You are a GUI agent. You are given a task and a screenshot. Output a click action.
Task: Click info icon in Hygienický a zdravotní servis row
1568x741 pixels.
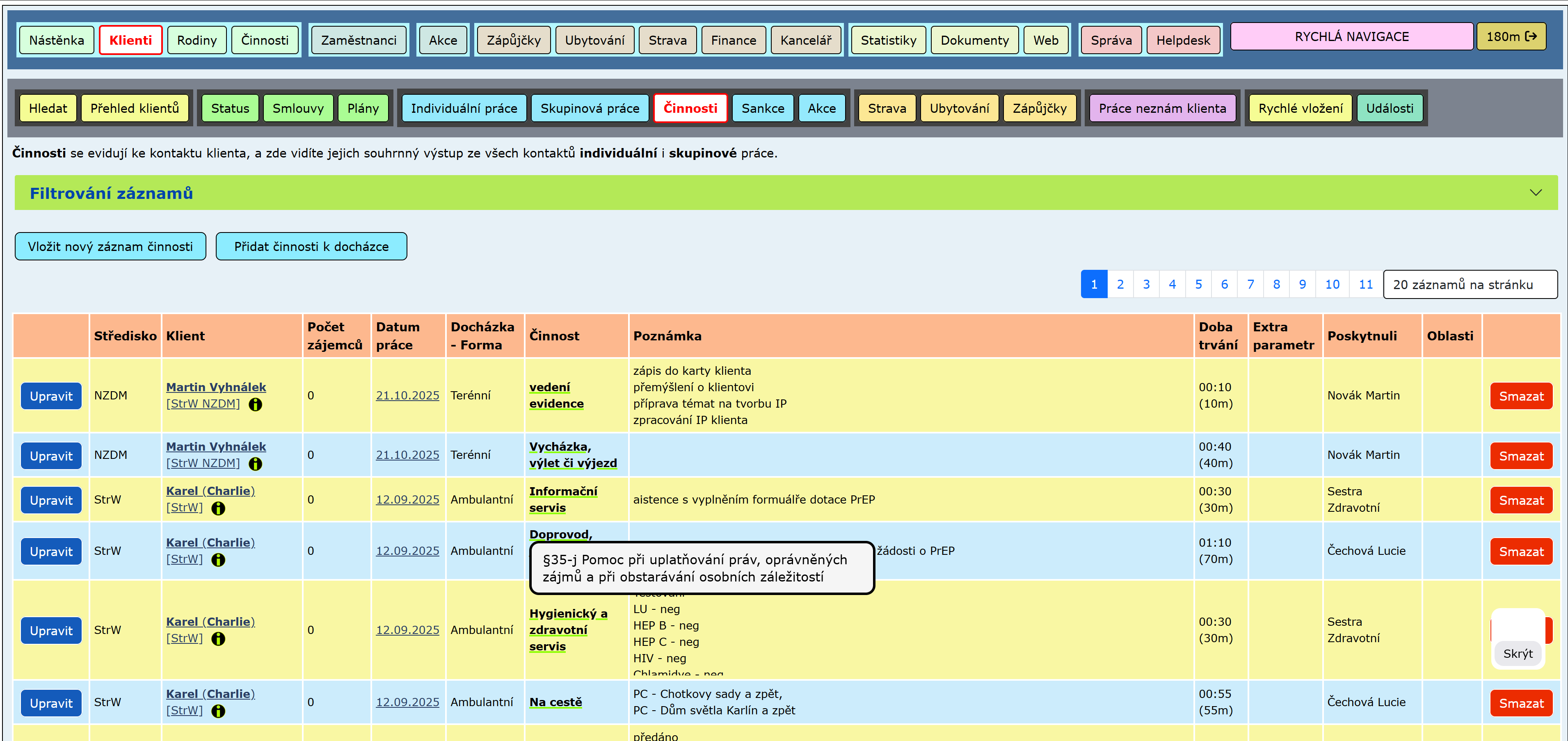click(218, 639)
